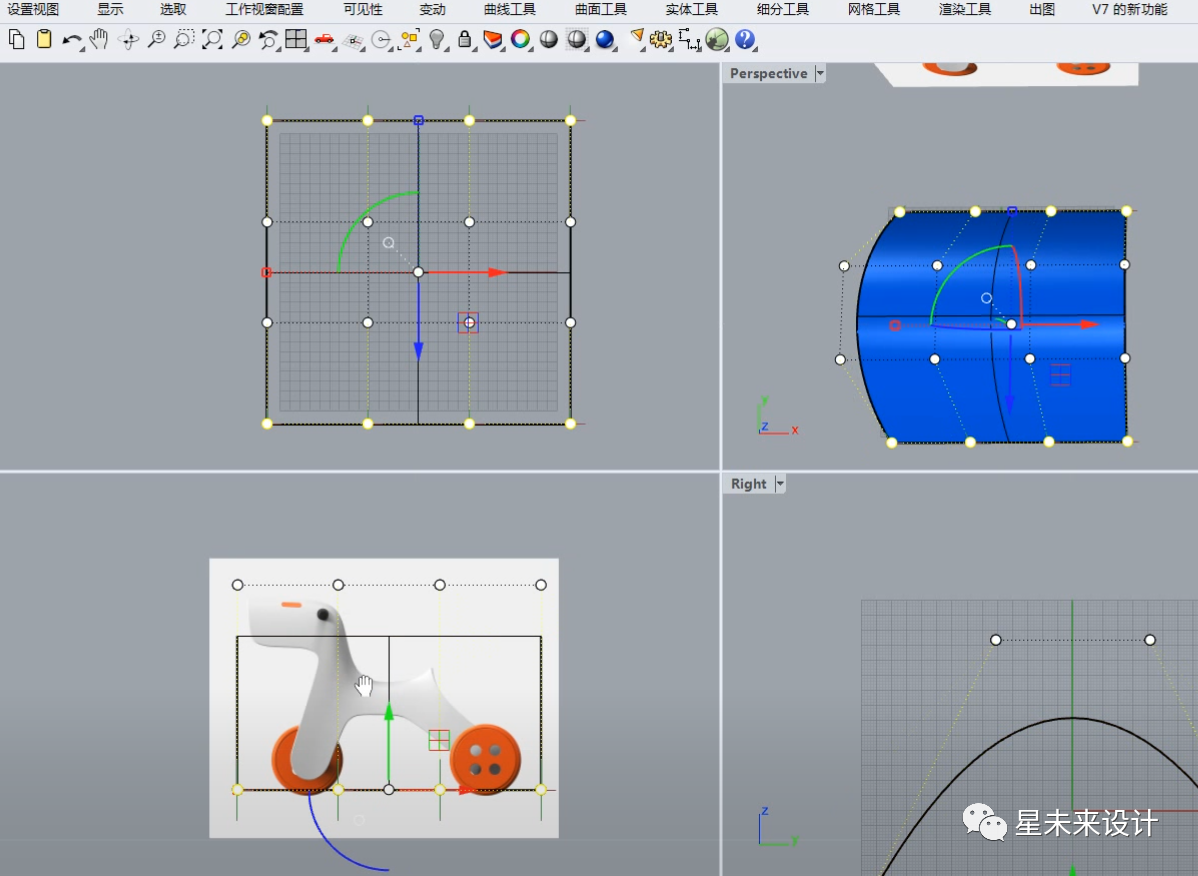The image size is (1198, 876).
Task: Click the color wheel icon
Action: pos(520,40)
